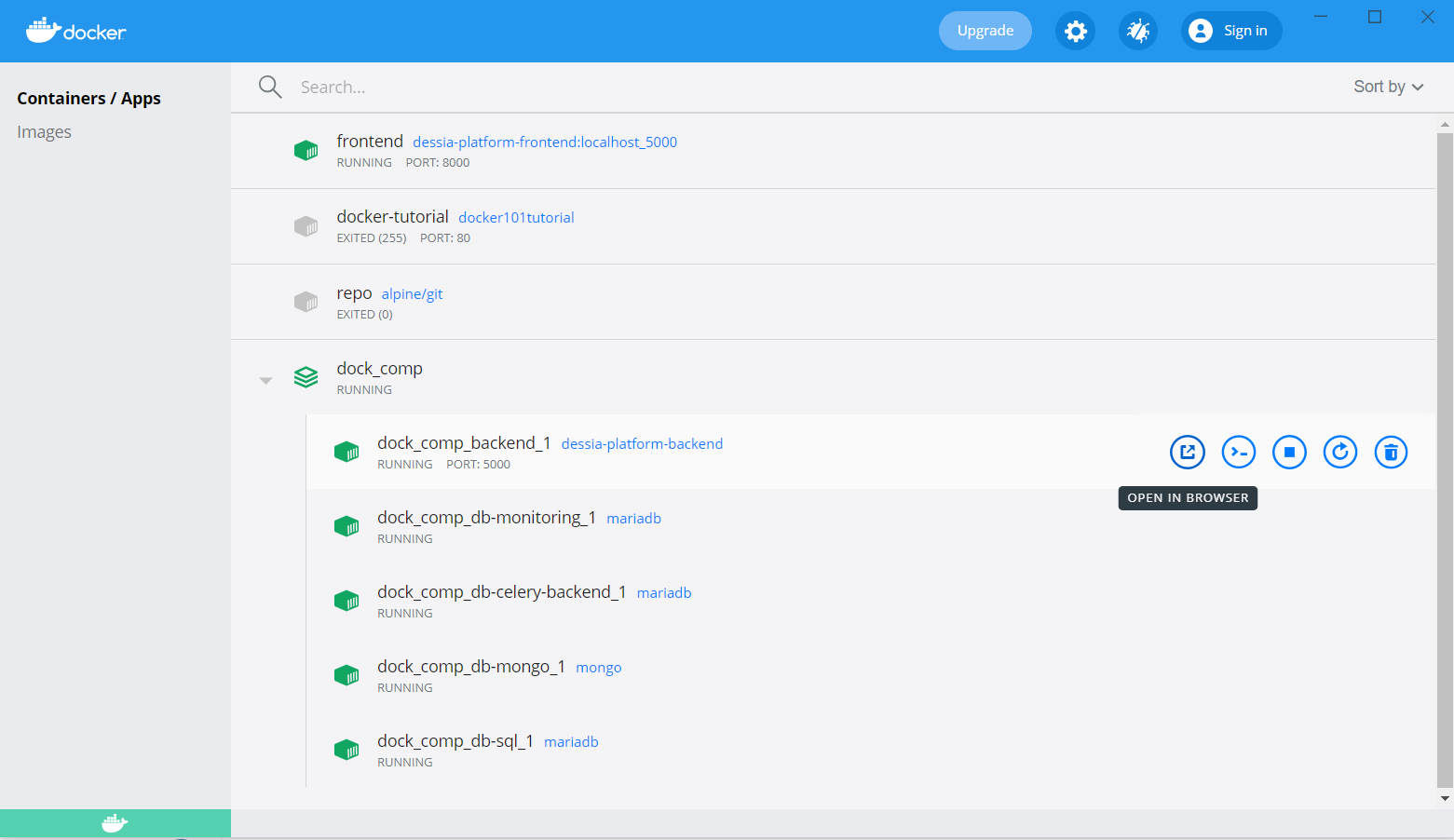
Task: Select dock_comp_db-mongo_1 container name
Action: (471, 667)
